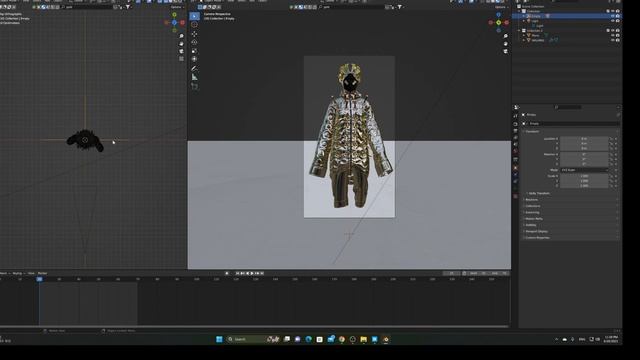Open the Object Data properties tab at bottom

tap(516, 196)
